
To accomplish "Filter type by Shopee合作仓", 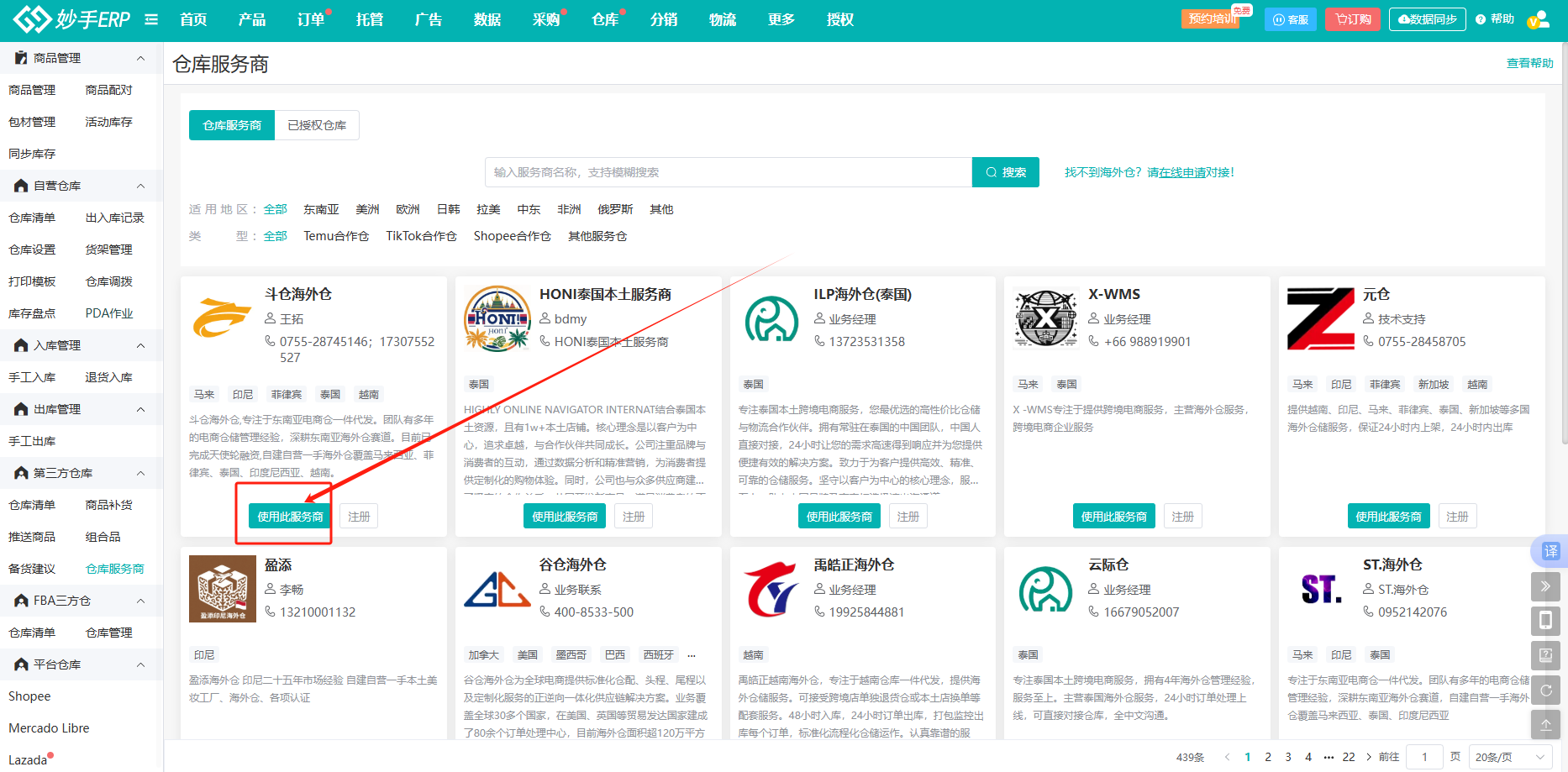I will coord(512,236).
